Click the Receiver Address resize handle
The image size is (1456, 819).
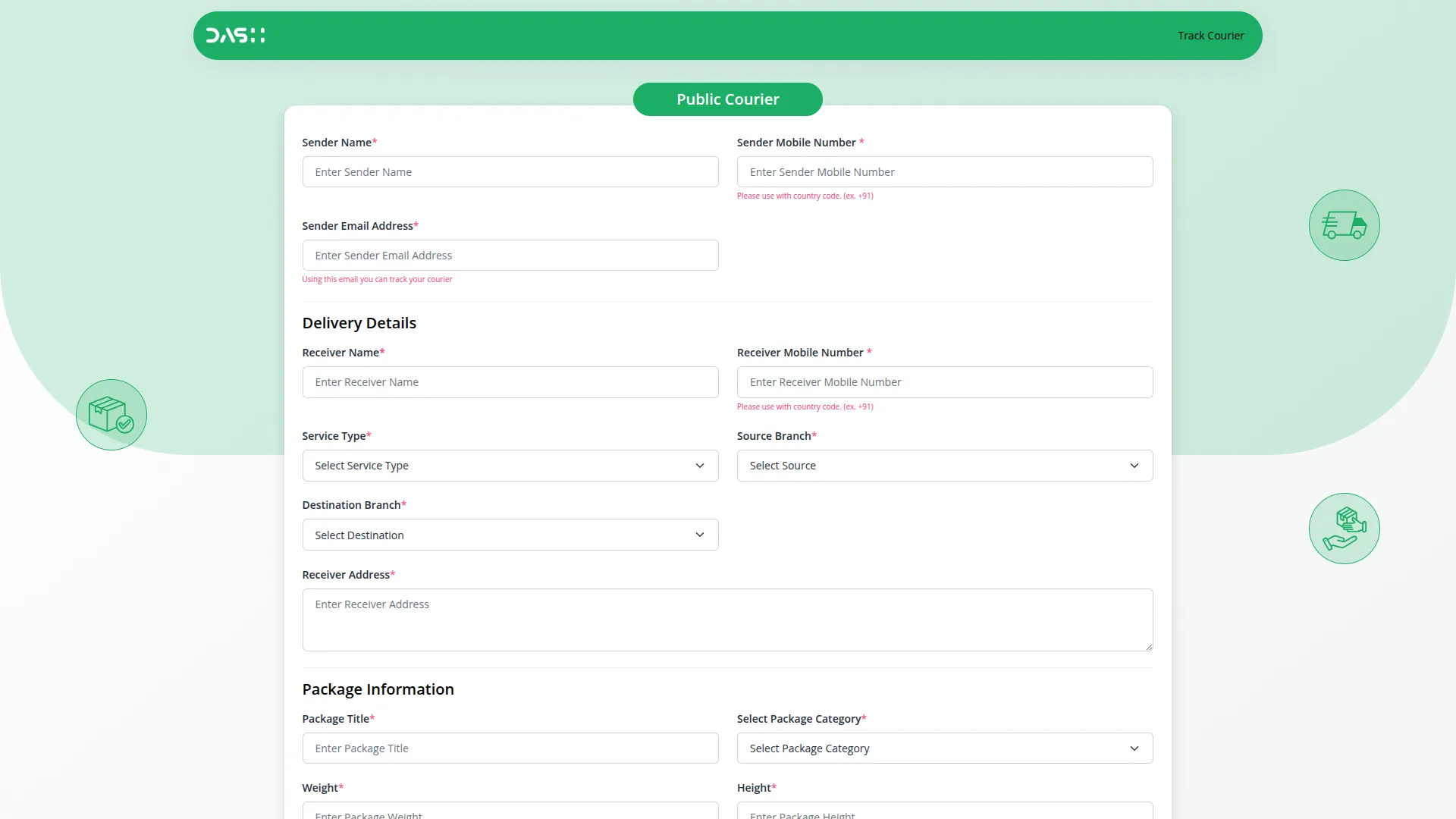point(1149,647)
